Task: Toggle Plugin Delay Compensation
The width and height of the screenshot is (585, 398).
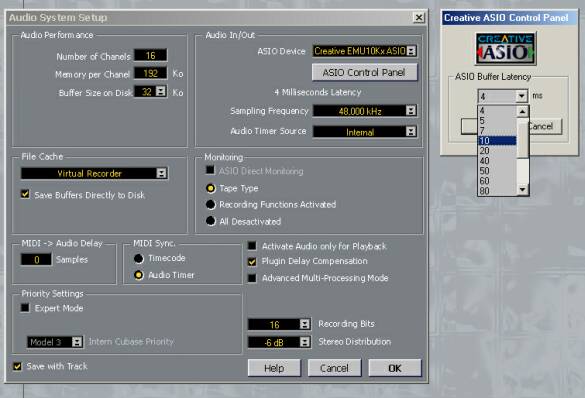Action: click(252, 261)
